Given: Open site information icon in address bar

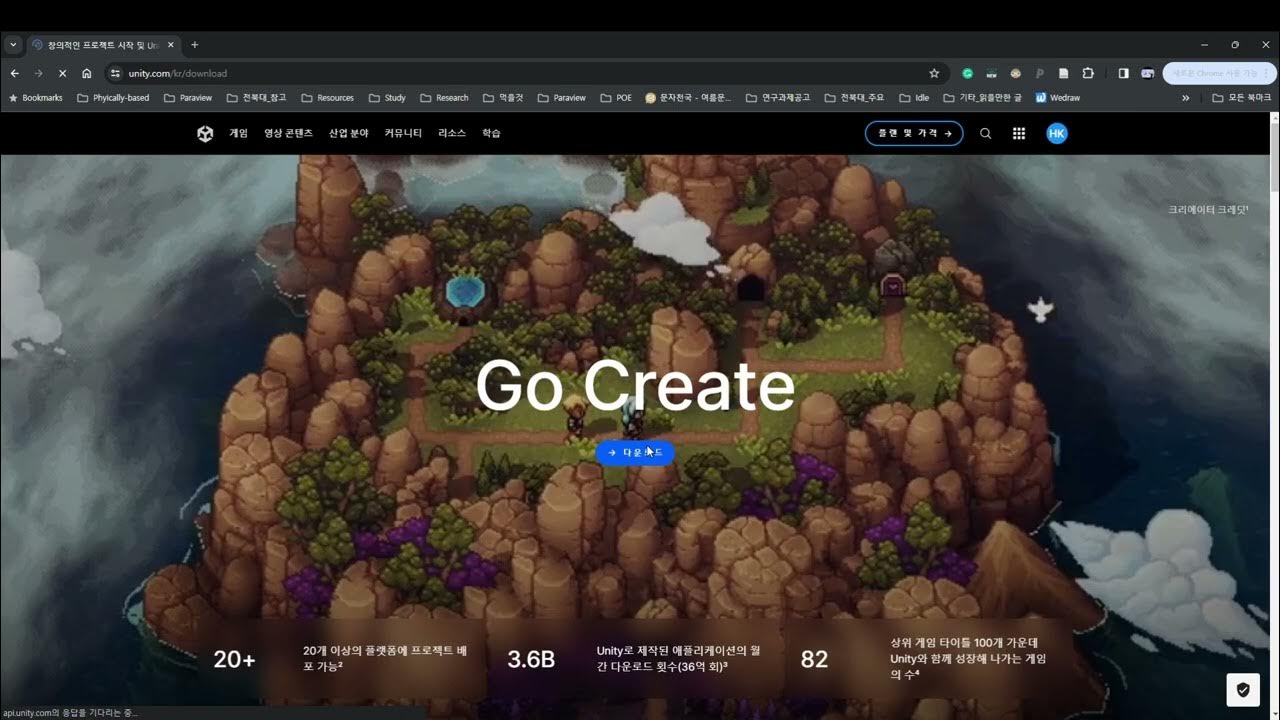Looking at the screenshot, I should pyautogui.click(x=115, y=73).
